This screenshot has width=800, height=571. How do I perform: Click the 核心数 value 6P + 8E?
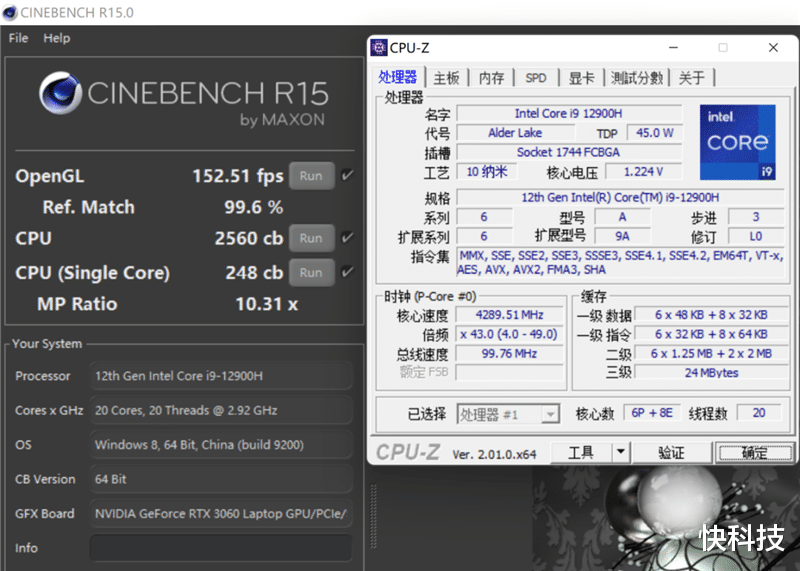click(652, 413)
